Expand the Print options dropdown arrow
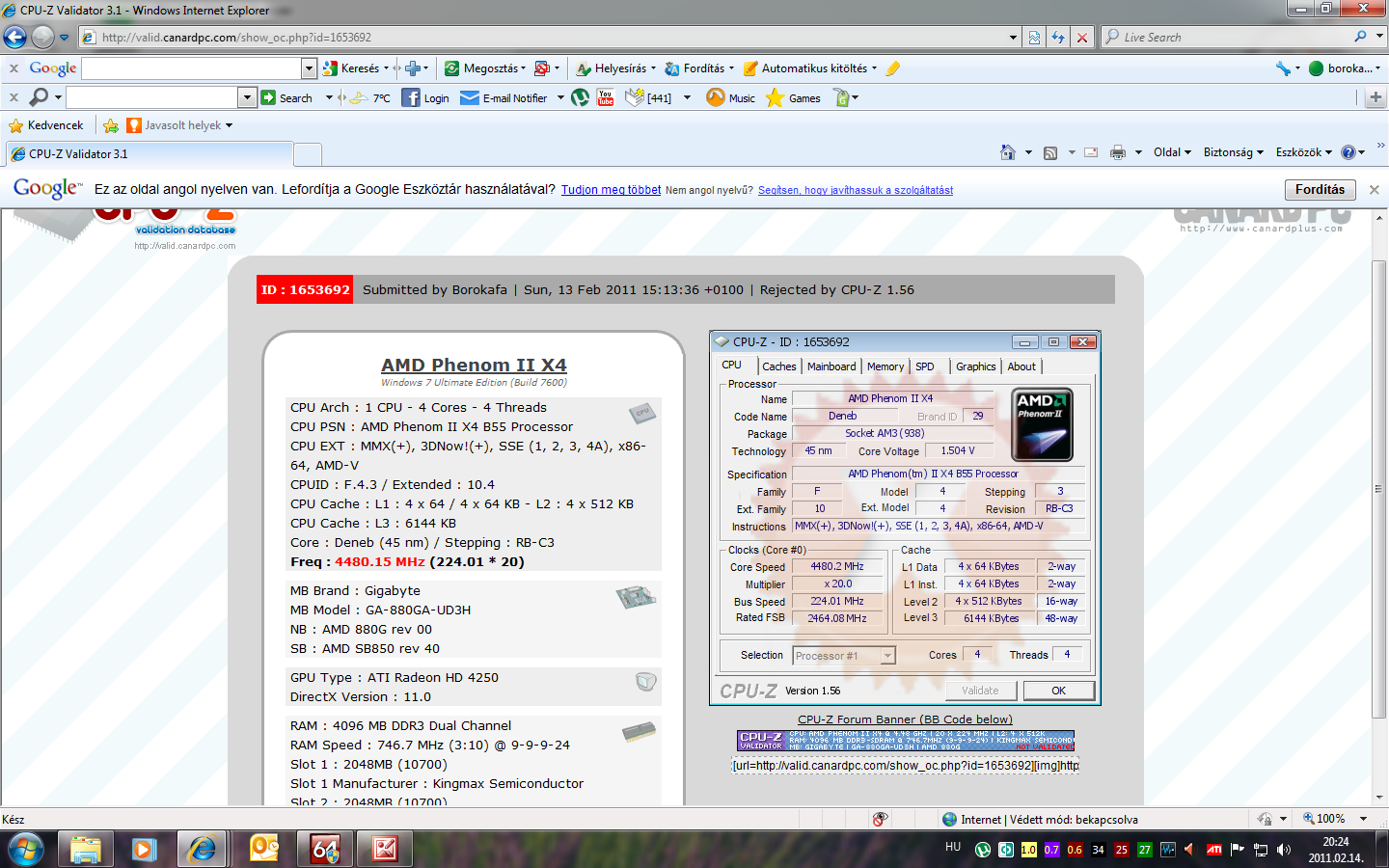The image size is (1389, 868). 1138,152
